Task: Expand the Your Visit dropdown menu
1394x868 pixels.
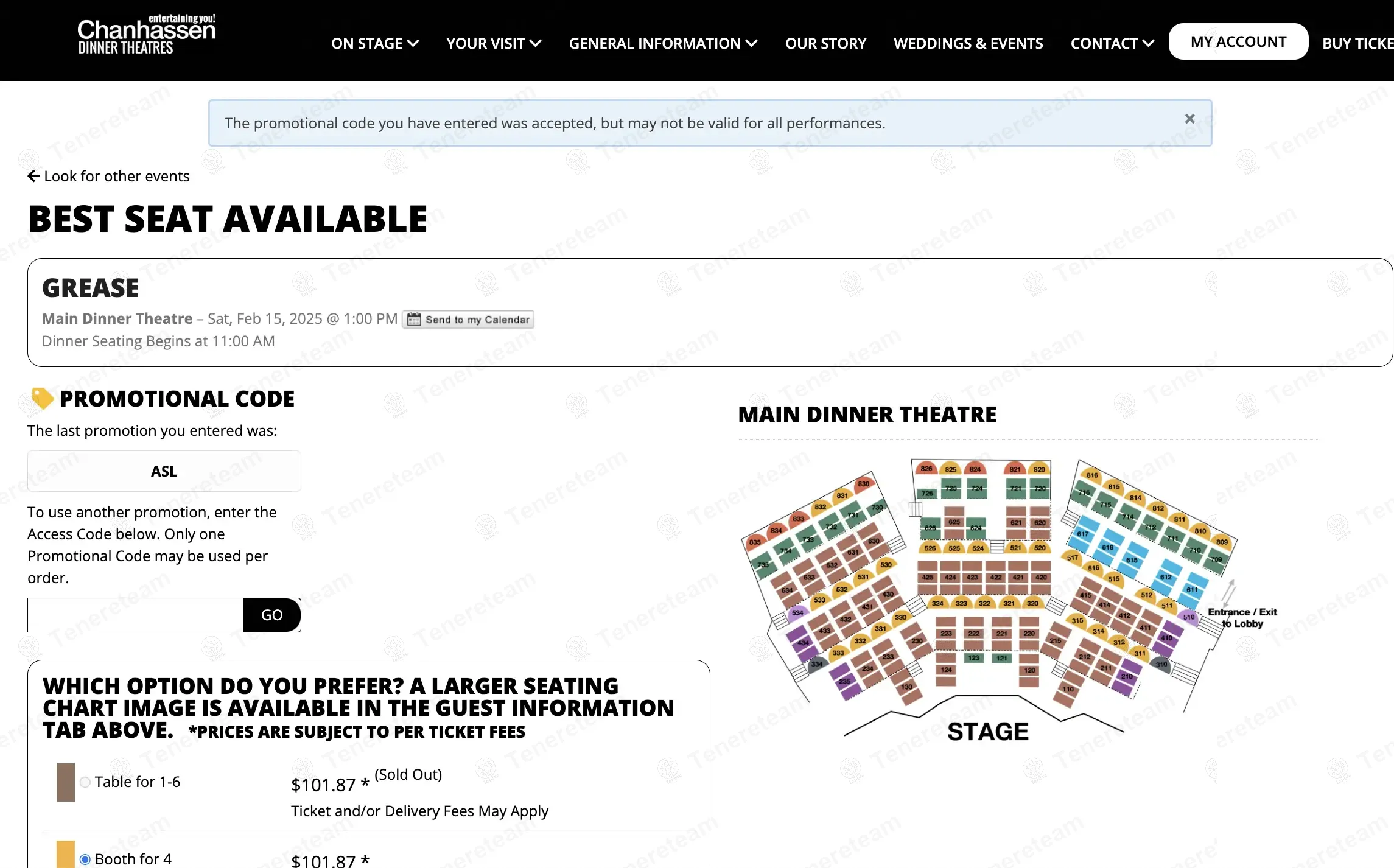Action: (x=494, y=44)
